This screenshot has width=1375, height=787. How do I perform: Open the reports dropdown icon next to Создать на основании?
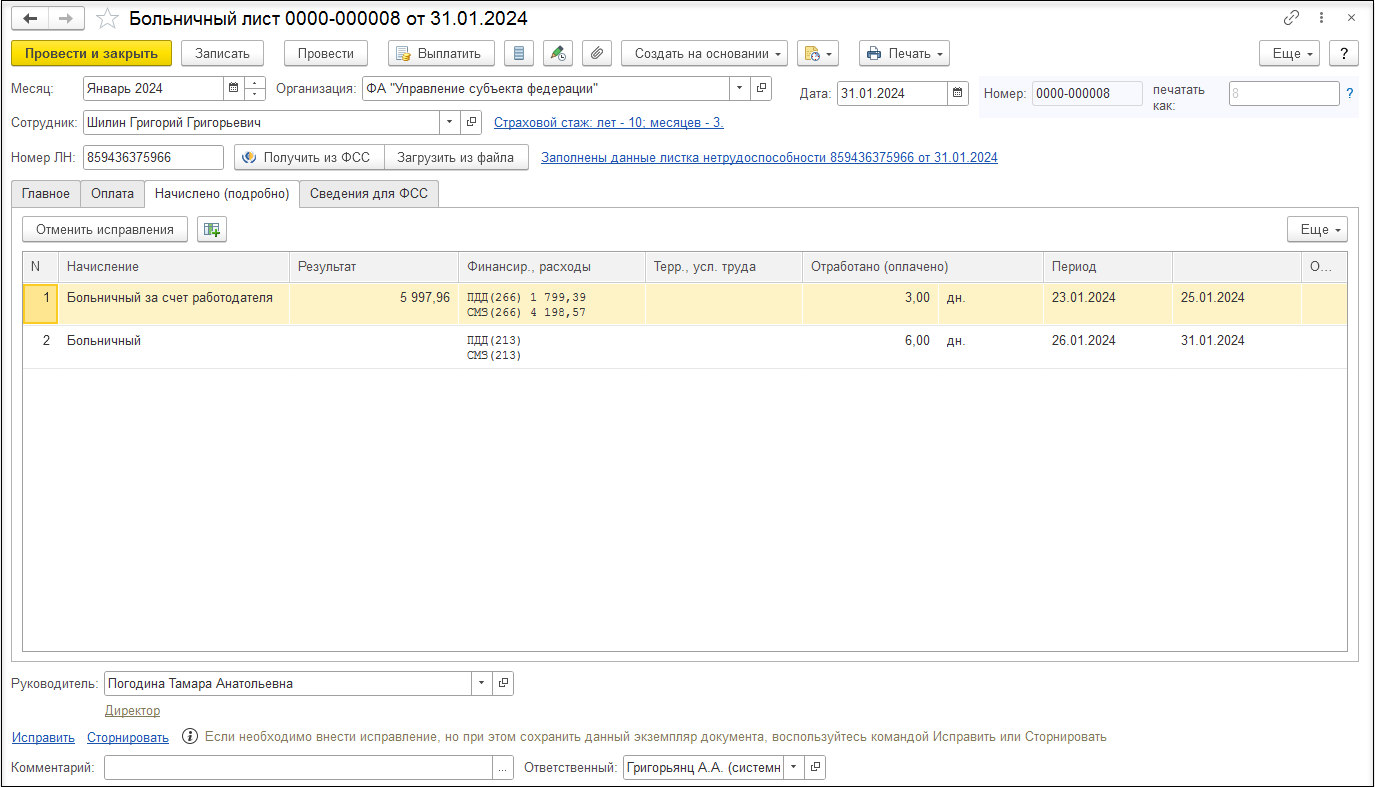point(817,53)
